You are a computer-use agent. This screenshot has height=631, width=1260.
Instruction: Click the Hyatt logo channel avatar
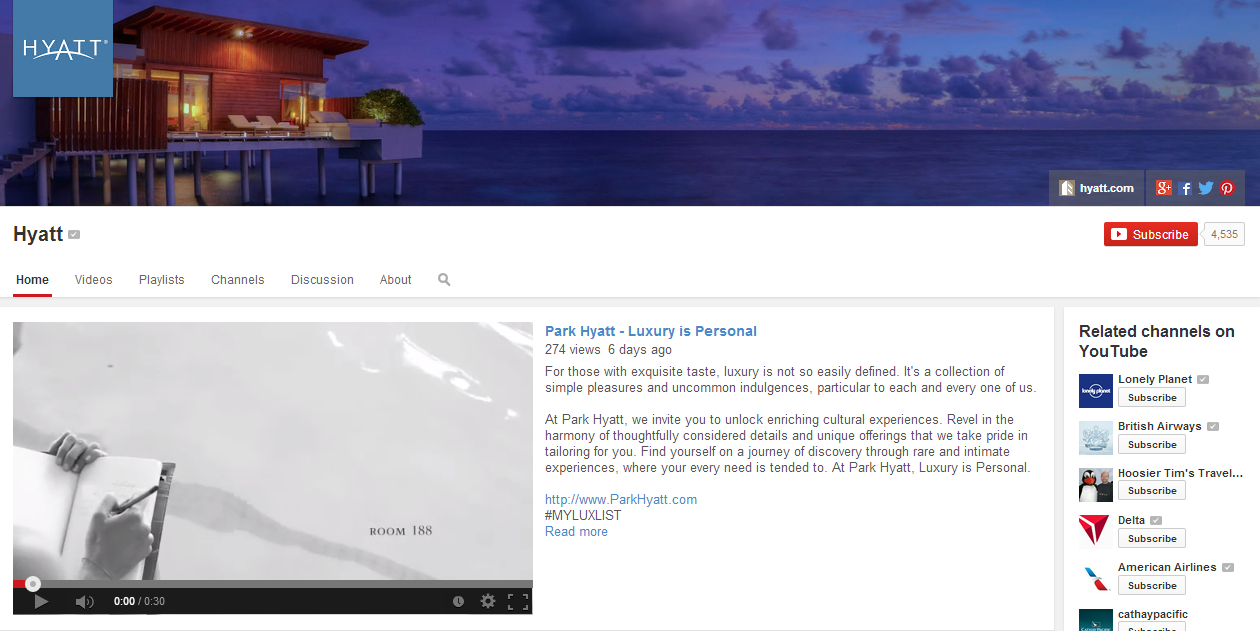[63, 48]
